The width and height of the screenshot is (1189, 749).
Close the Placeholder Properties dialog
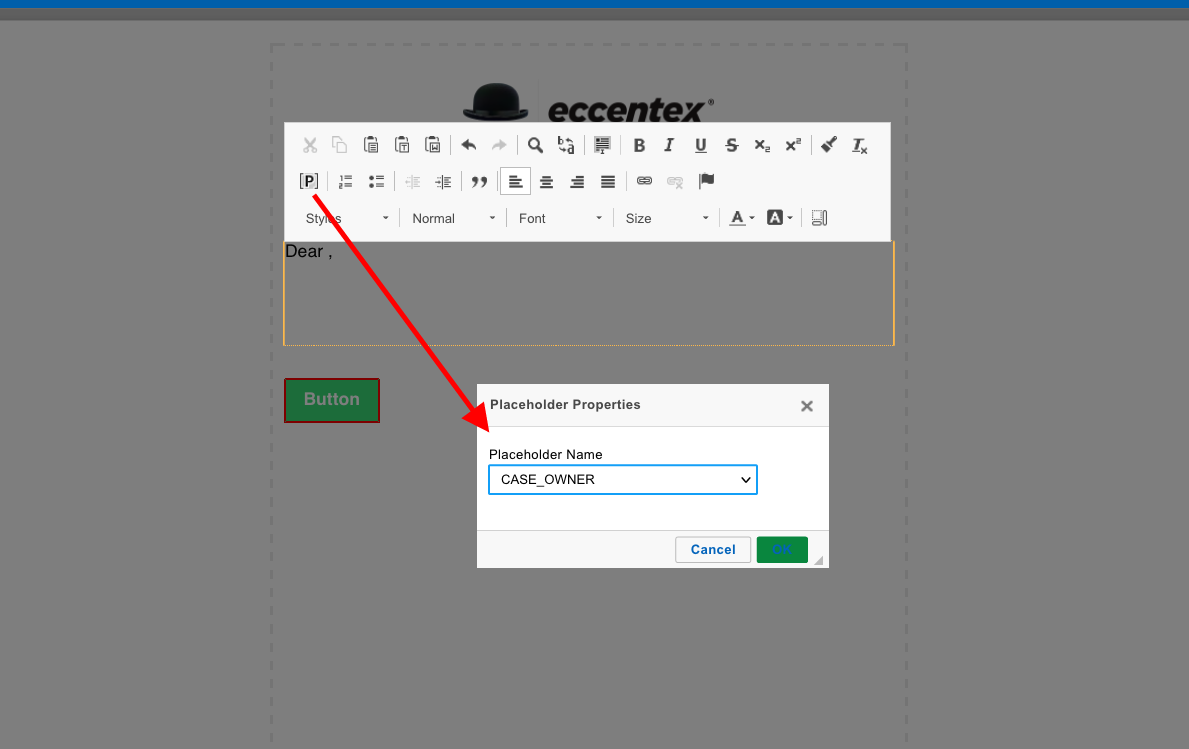click(x=807, y=406)
